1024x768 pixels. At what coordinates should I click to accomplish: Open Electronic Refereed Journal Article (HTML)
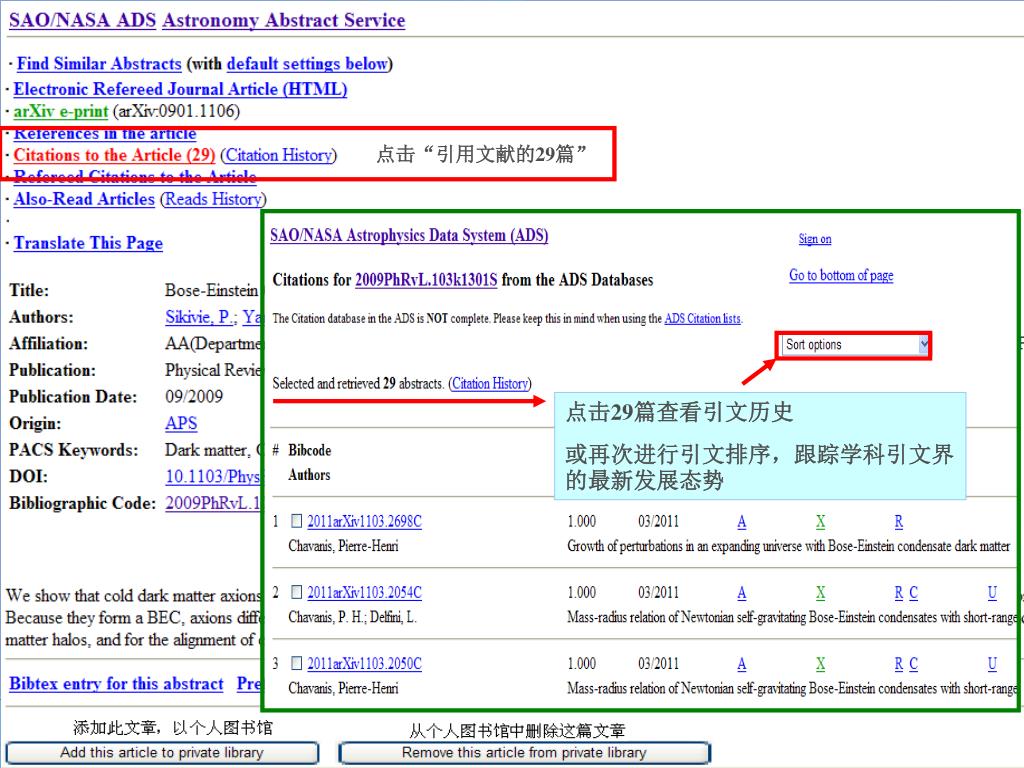pyautogui.click(x=180, y=89)
